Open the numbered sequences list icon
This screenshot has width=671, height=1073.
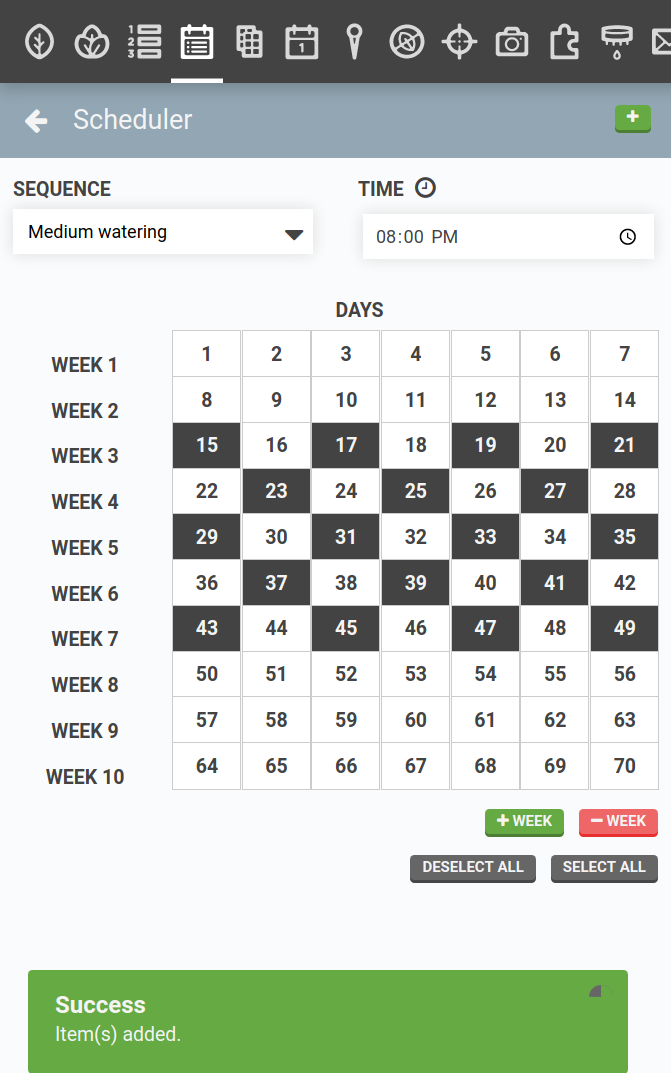pos(144,42)
